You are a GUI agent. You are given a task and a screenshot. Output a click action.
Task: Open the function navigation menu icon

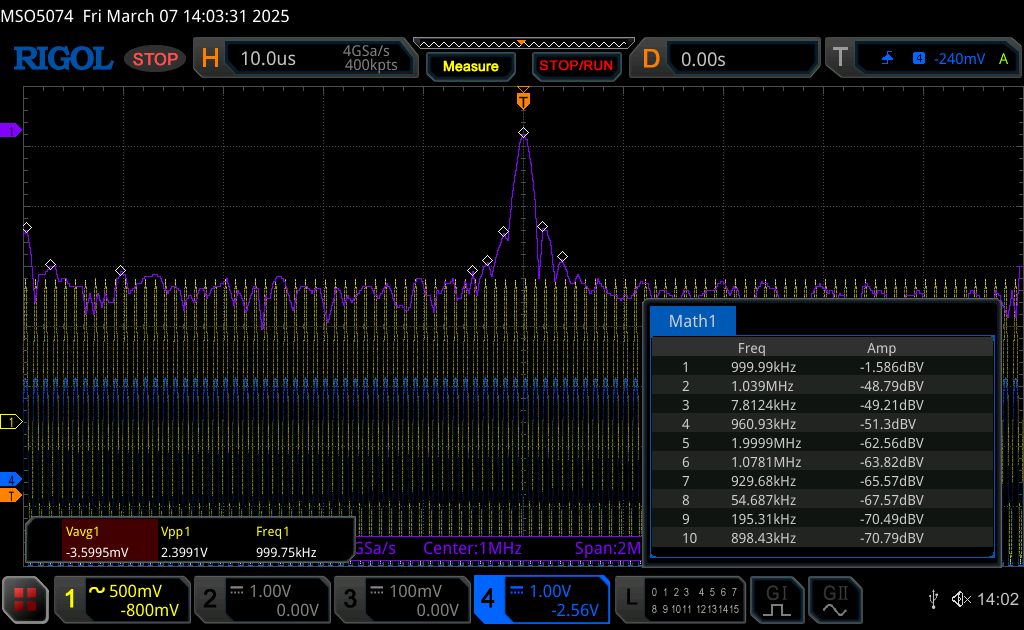(26, 600)
